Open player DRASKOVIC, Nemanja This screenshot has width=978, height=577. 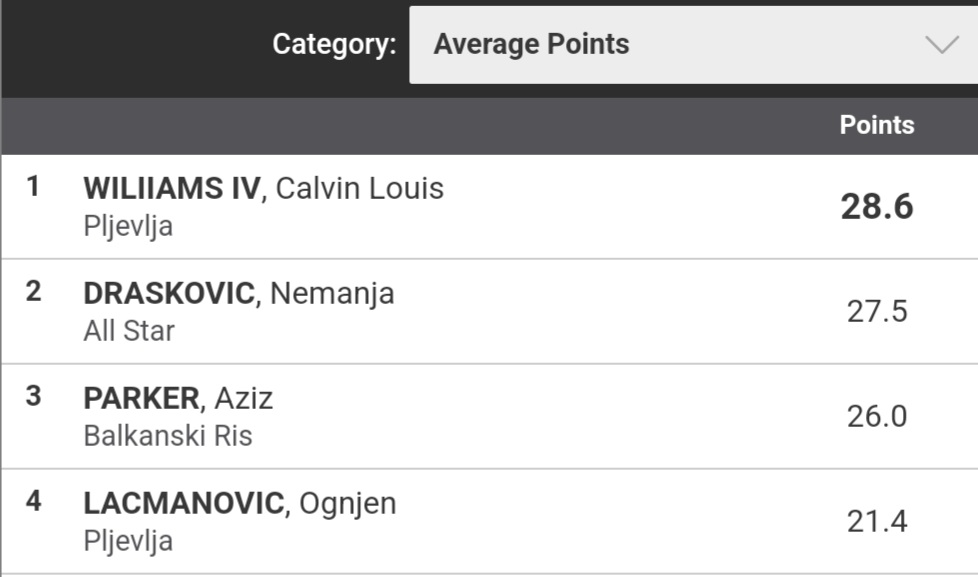pyautogui.click(x=238, y=293)
